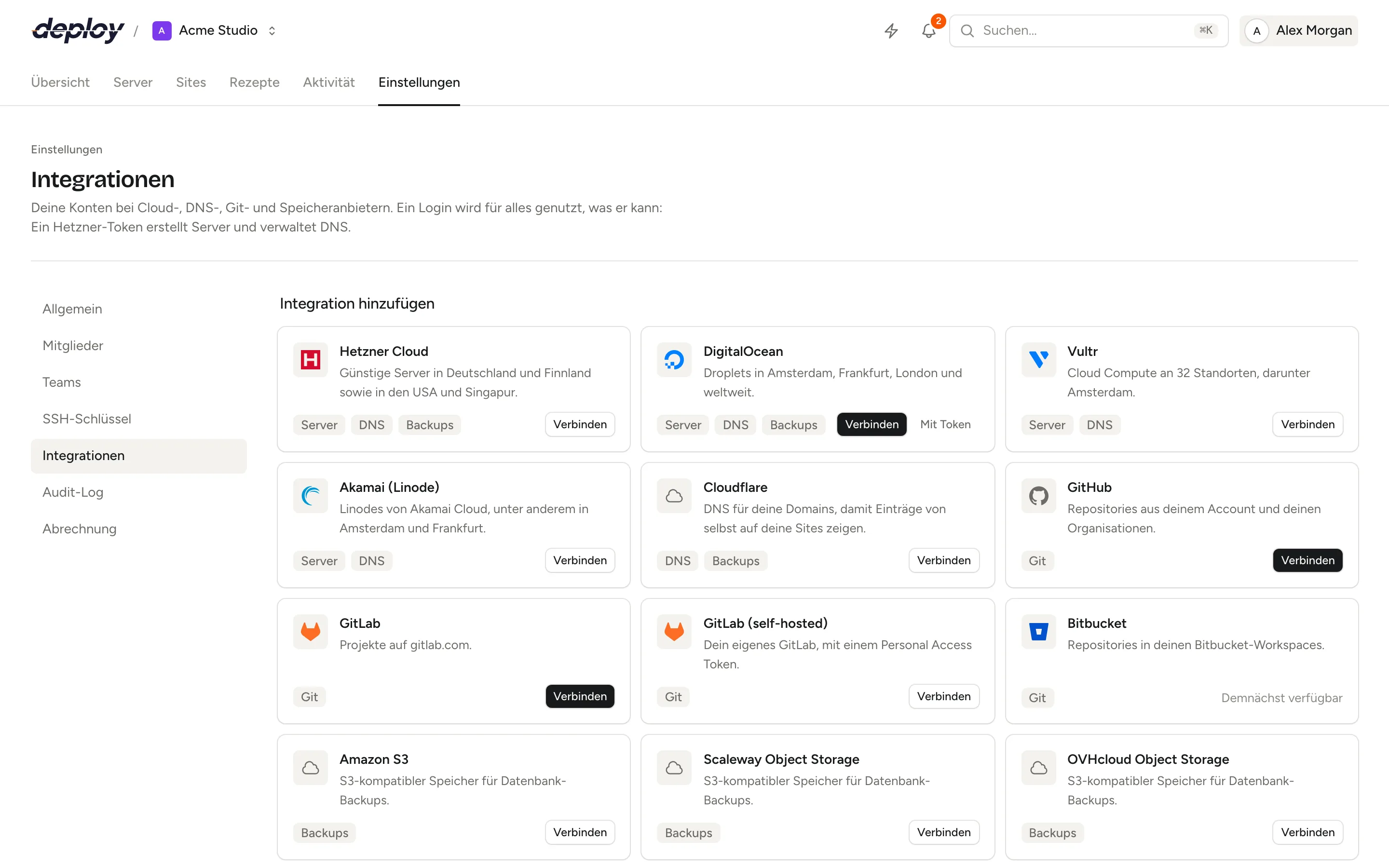Click the Scaleway Object Storage cloud icon
The image size is (1389, 868).
pyautogui.click(x=674, y=768)
